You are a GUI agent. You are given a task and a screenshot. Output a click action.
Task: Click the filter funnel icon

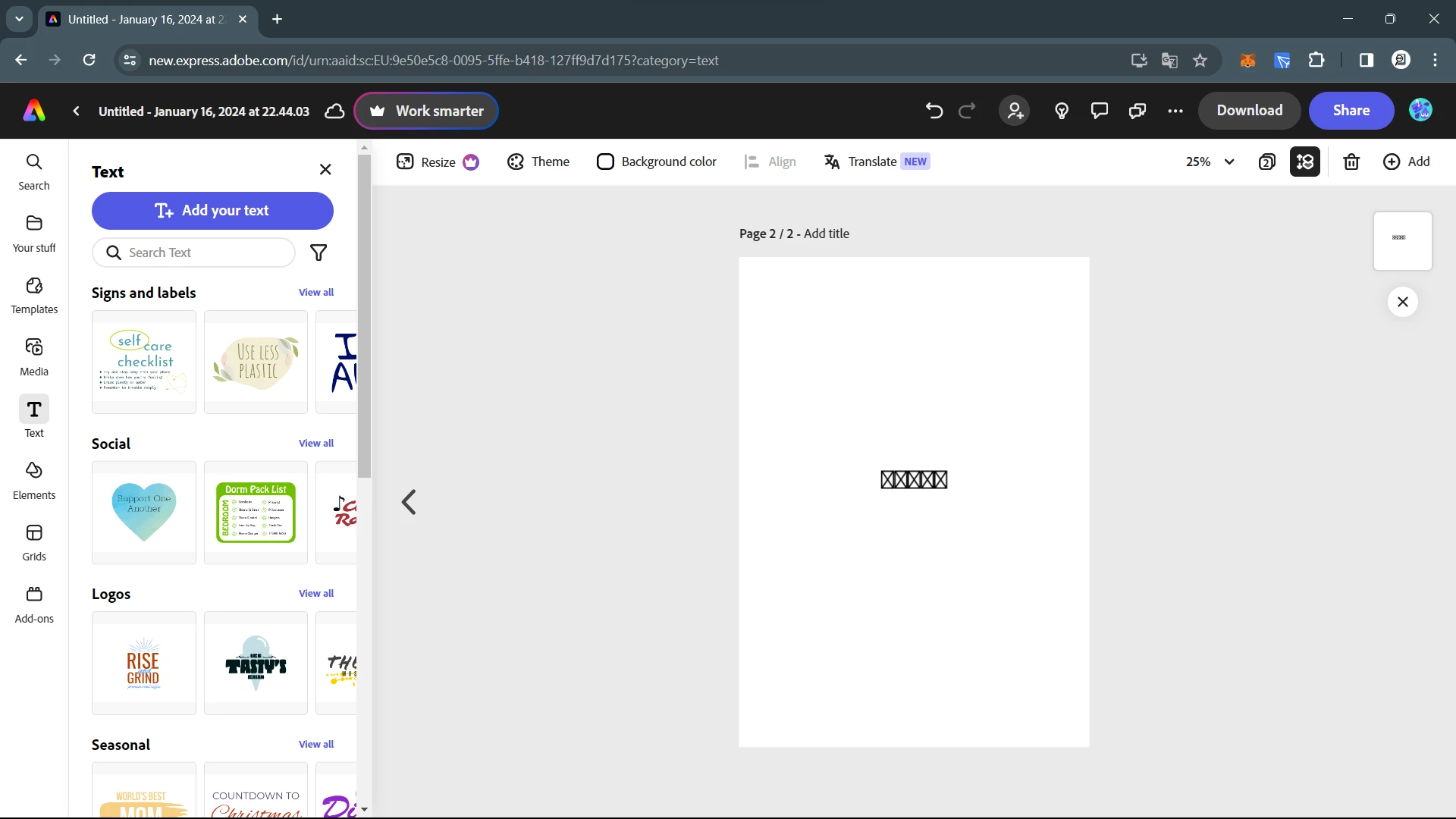[x=318, y=253]
